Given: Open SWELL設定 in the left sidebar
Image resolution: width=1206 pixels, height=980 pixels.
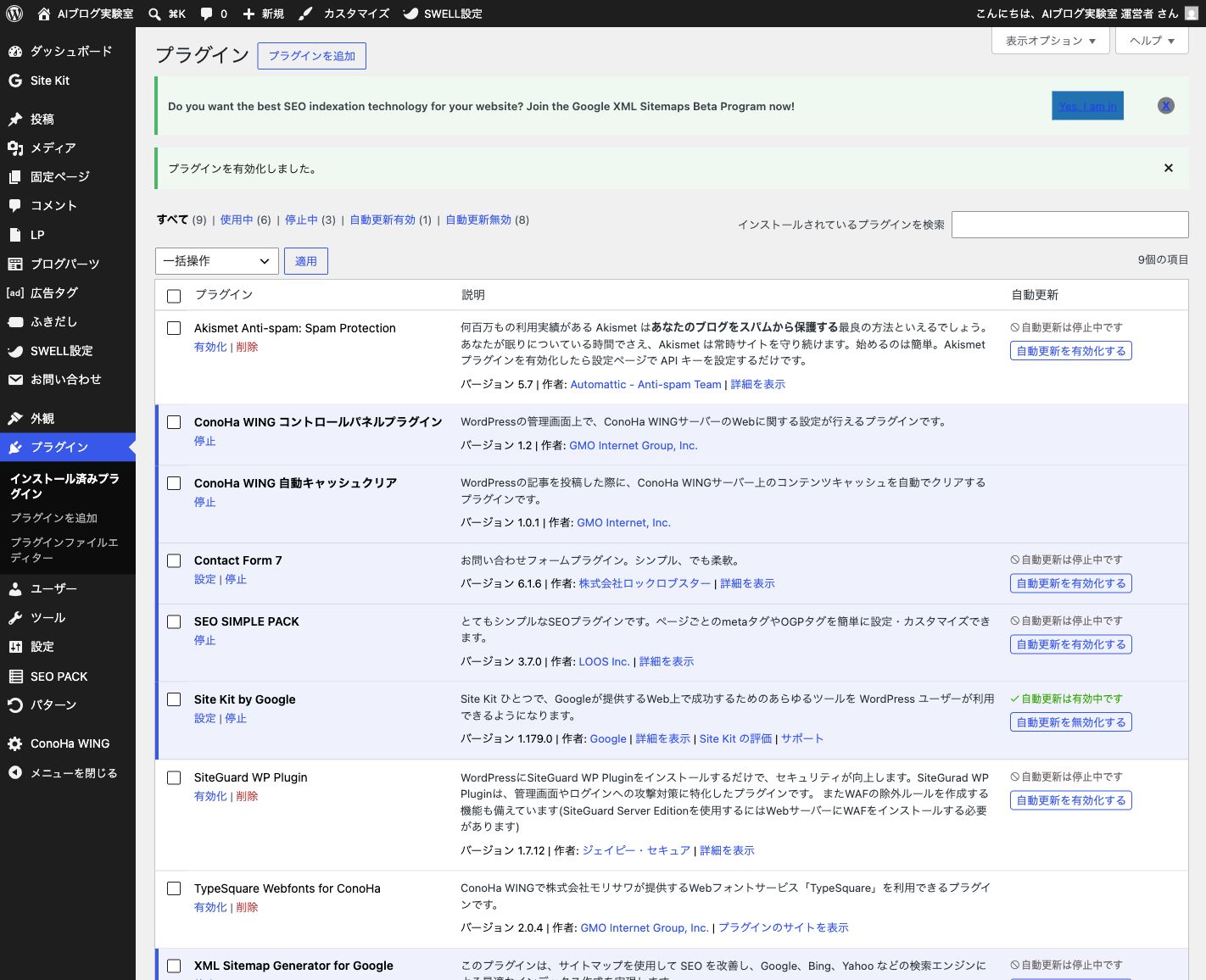Looking at the screenshot, I should [68, 351].
